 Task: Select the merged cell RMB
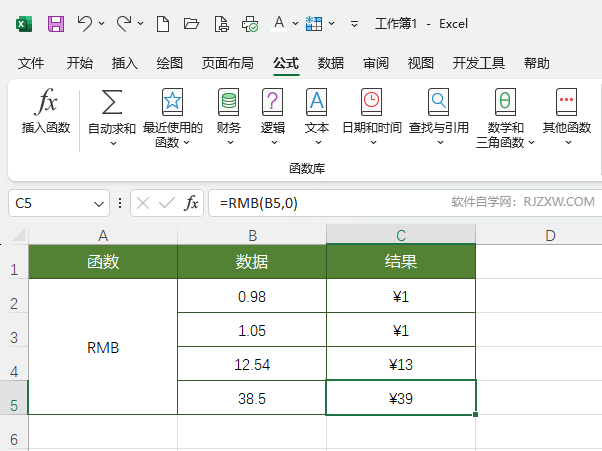(x=103, y=347)
